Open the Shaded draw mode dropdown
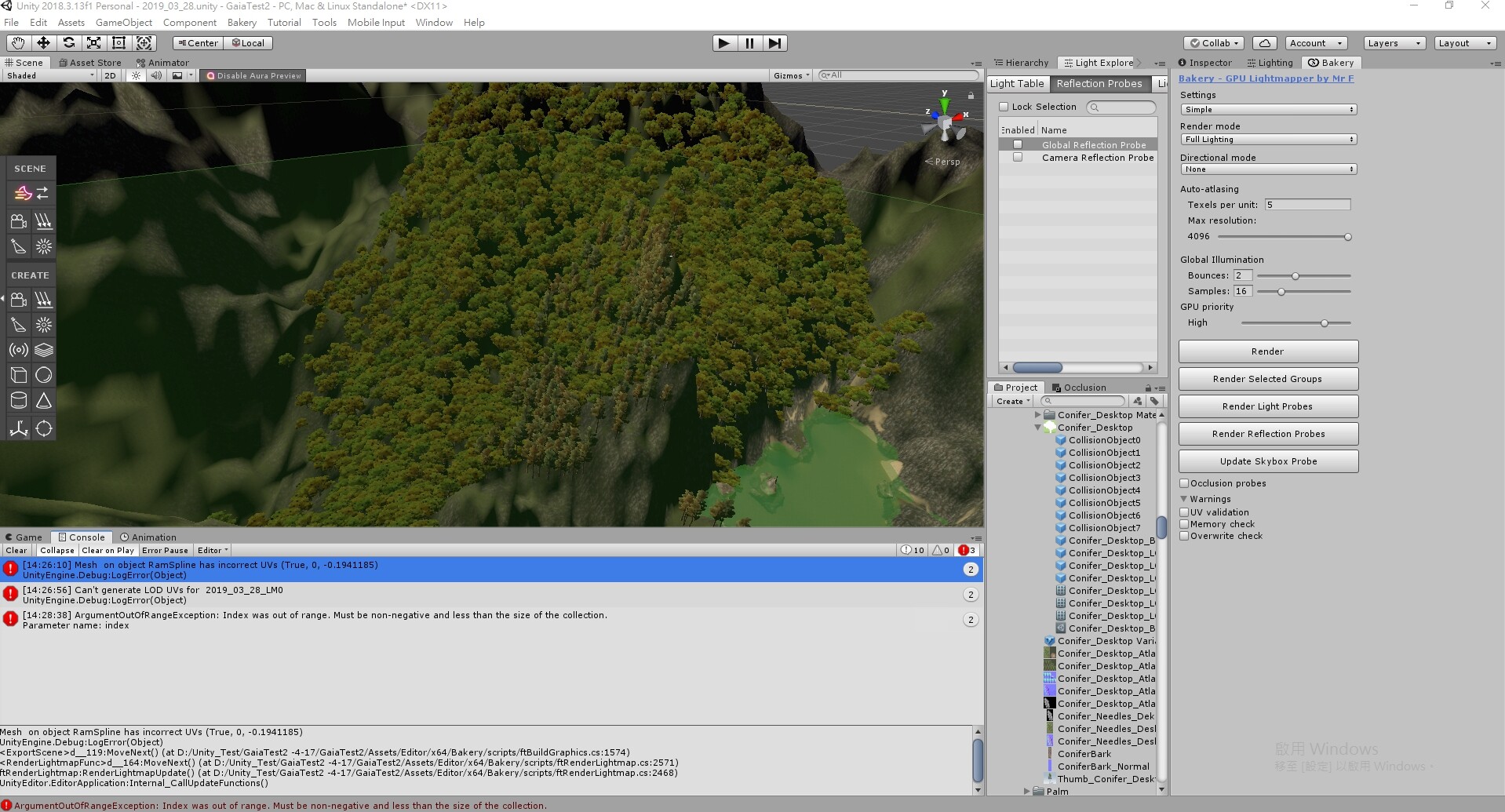The height and width of the screenshot is (812, 1505). coord(49,75)
